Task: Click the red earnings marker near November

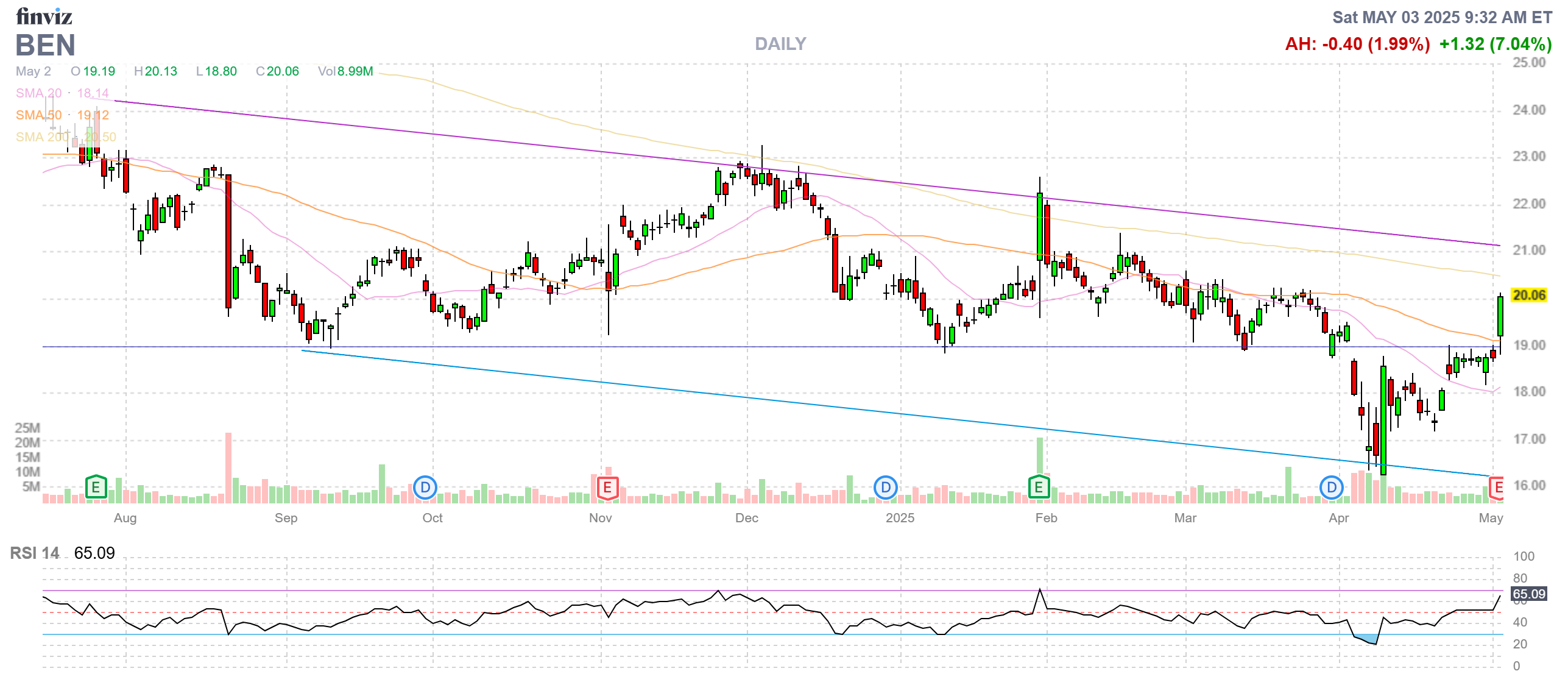Action: pos(607,488)
